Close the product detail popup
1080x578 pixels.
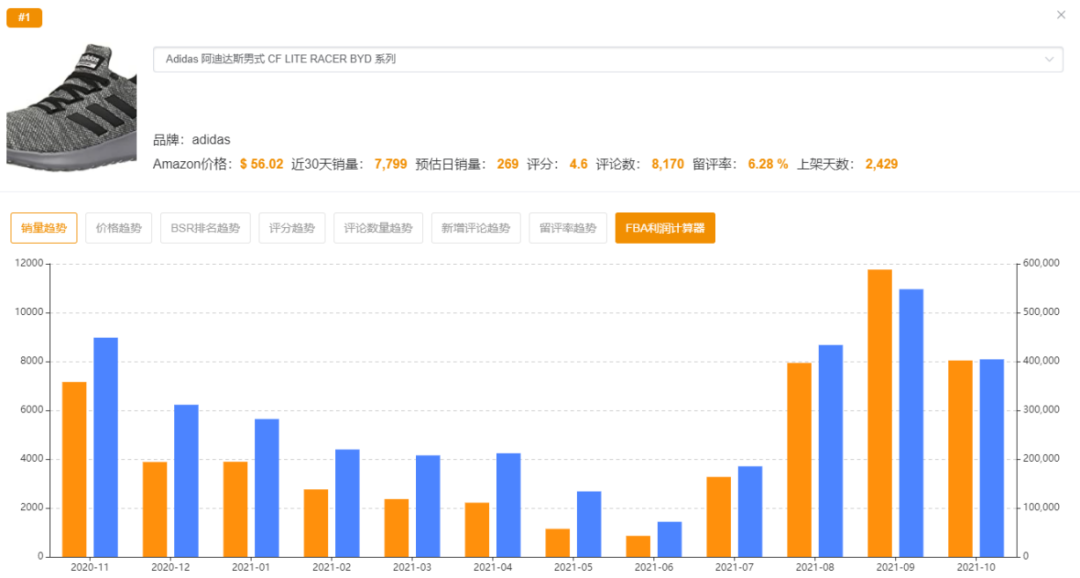1061,14
